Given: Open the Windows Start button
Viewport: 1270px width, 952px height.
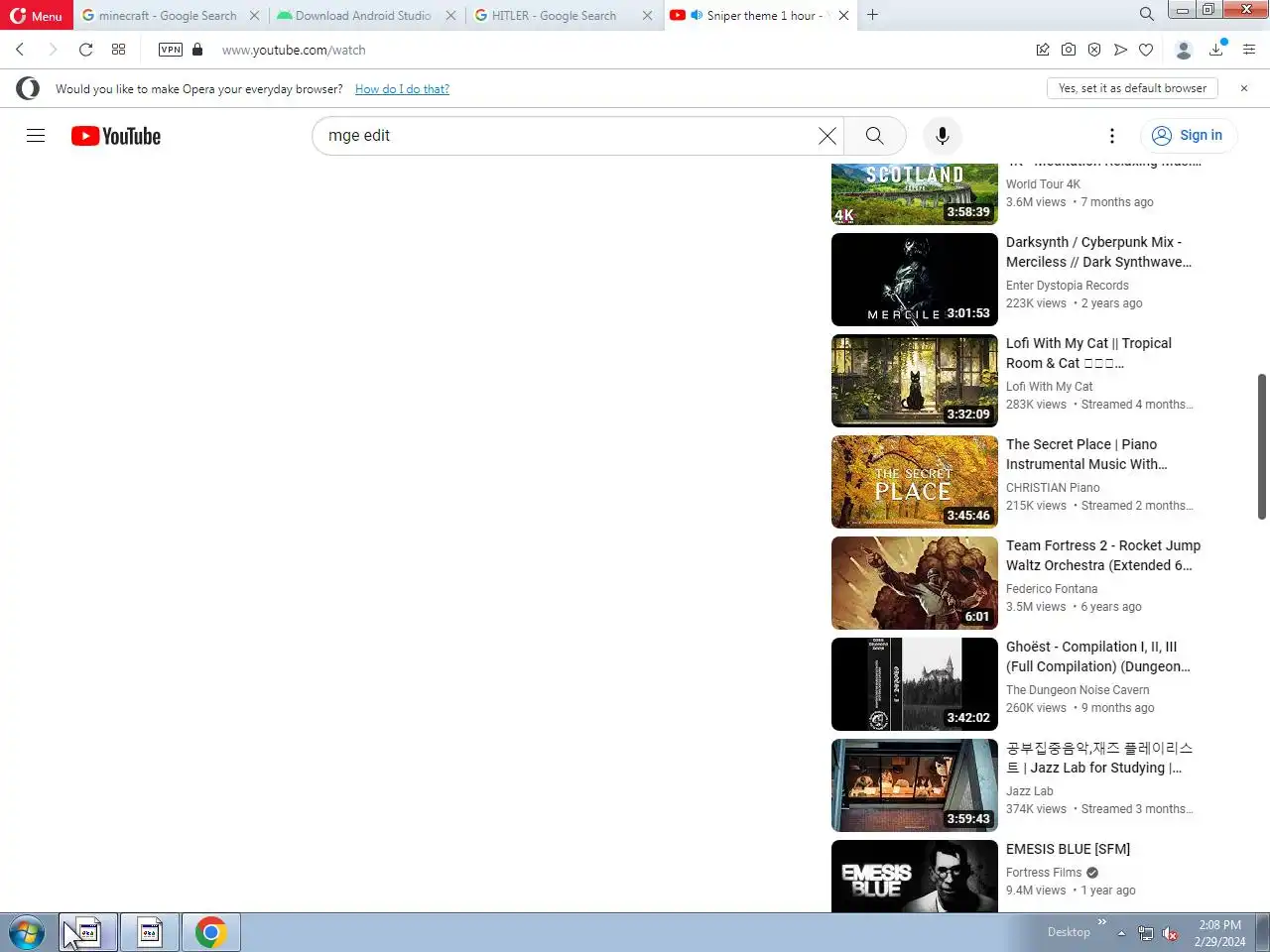Looking at the screenshot, I should (x=27, y=932).
